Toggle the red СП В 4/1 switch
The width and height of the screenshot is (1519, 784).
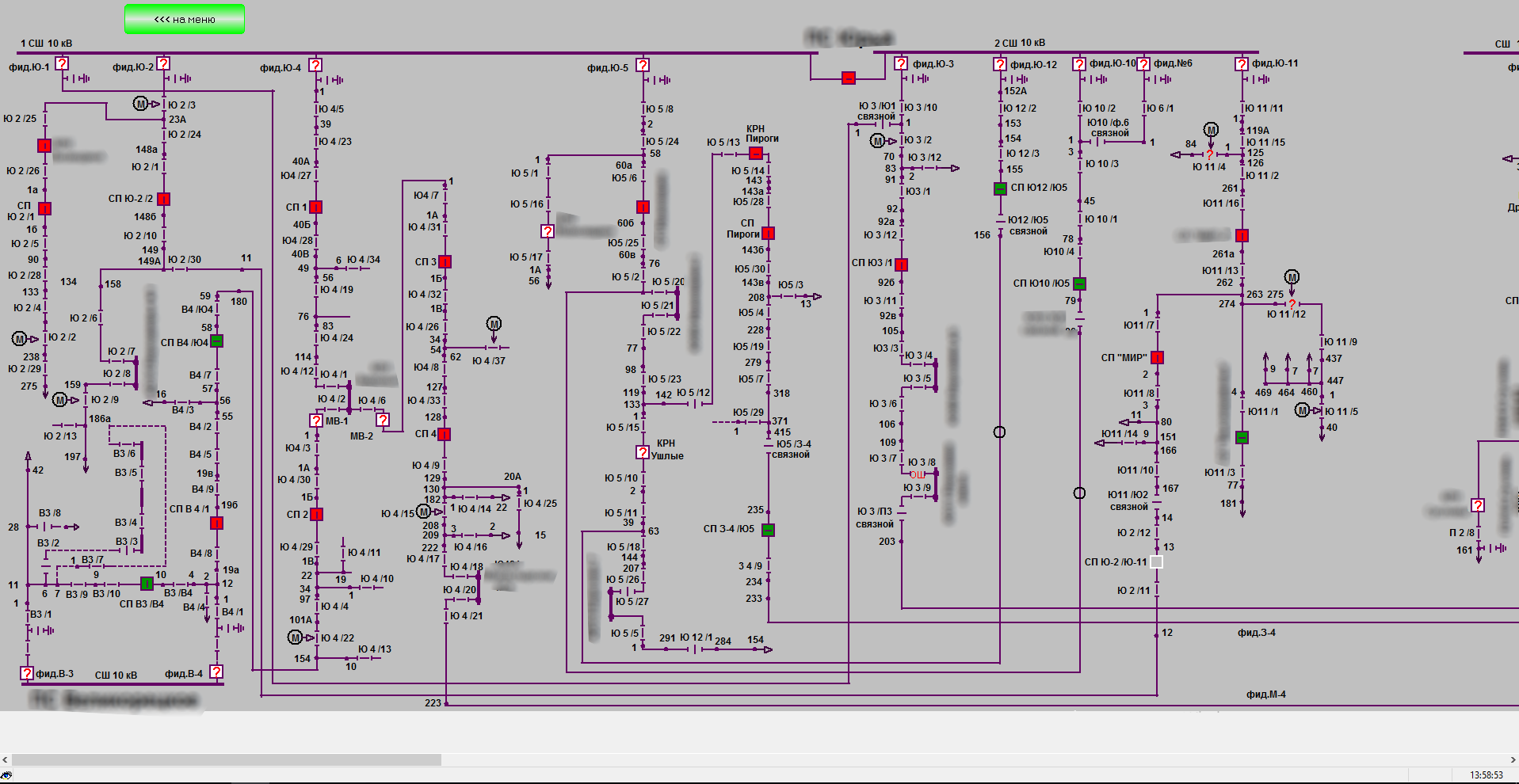coord(216,523)
